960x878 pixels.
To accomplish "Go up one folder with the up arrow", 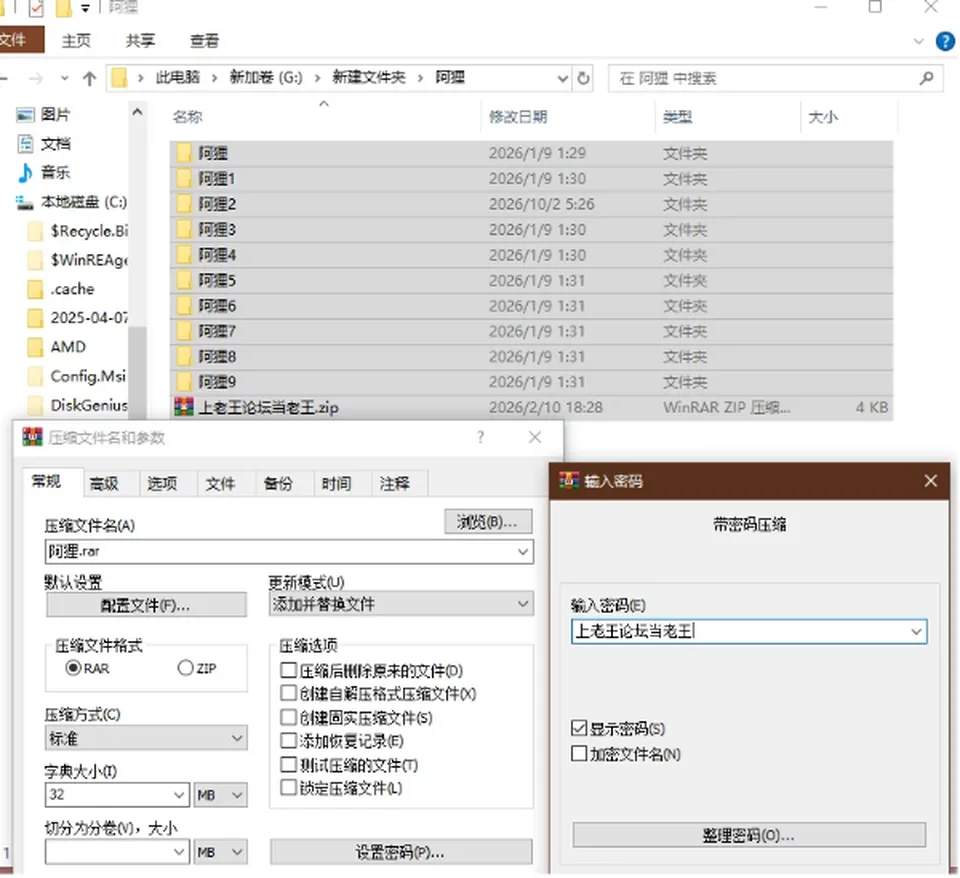I will click(x=89, y=78).
